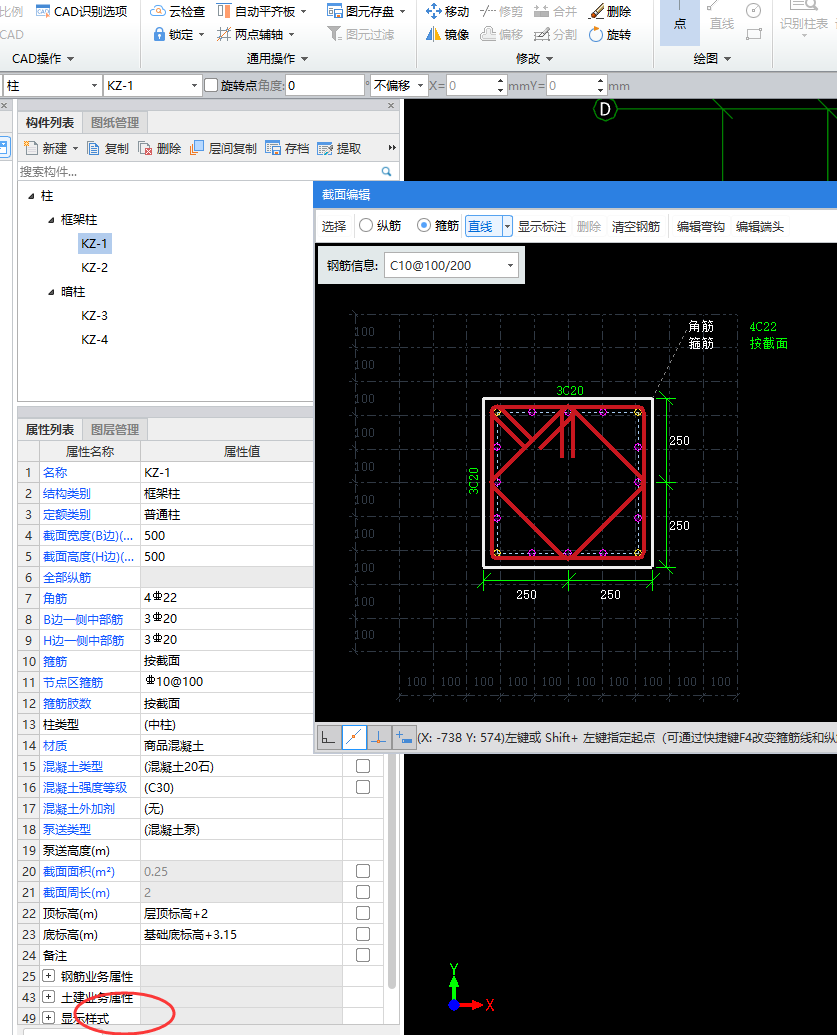837x1035 pixels.
Task: Click 存档 archive button
Action: pyautogui.click(x=287, y=149)
